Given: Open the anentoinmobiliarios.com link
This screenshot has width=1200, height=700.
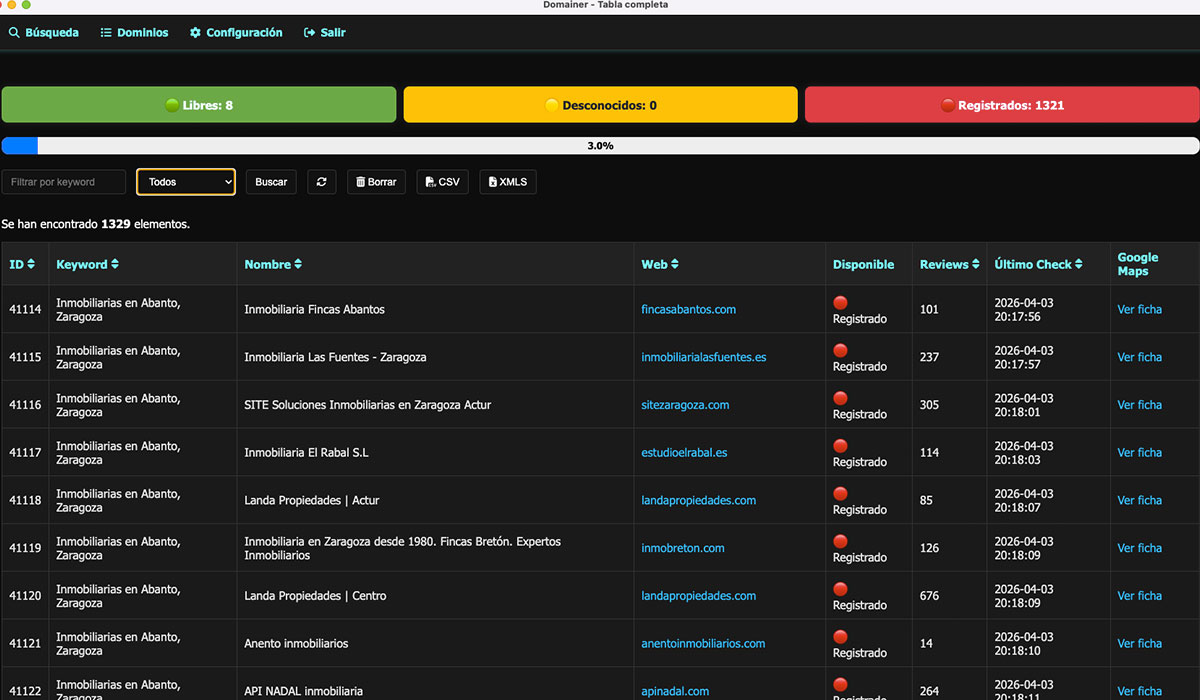Looking at the screenshot, I should click(703, 643).
